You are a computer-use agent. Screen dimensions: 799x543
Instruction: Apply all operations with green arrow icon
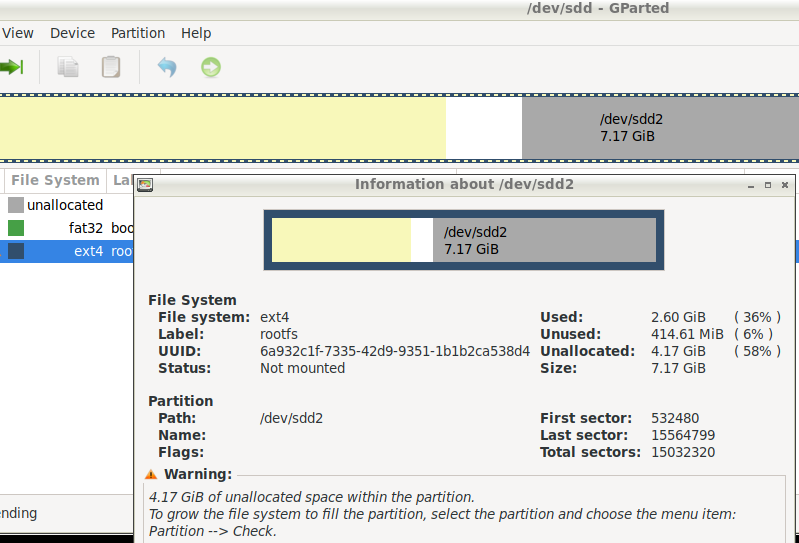click(x=210, y=68)
